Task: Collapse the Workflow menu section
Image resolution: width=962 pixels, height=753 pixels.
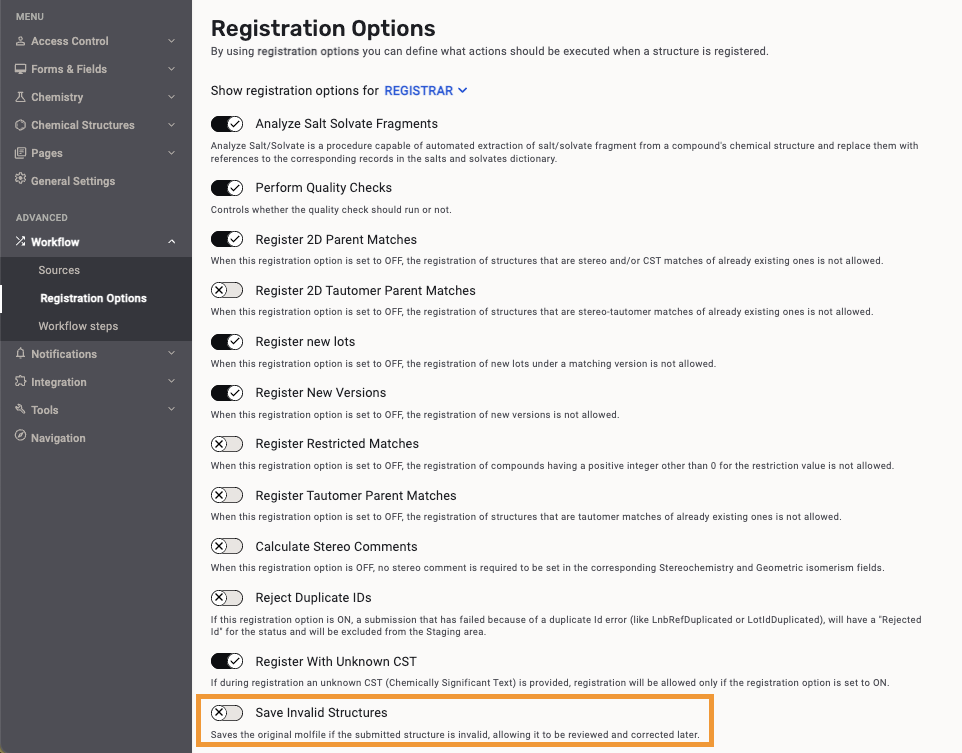Action: tap(171, 242)
